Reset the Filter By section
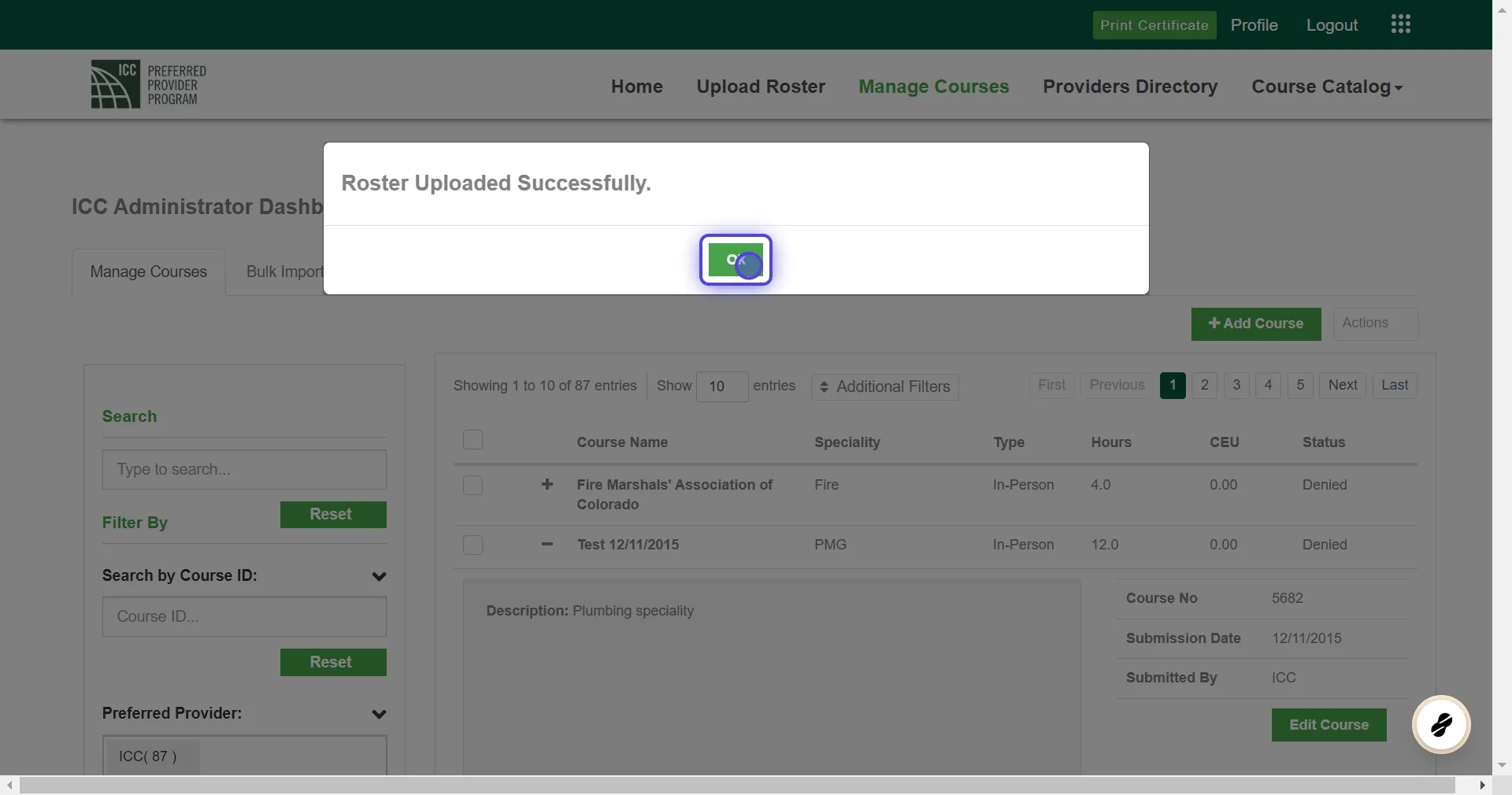The image size is (1512, 795). click(x=333, y=515)
